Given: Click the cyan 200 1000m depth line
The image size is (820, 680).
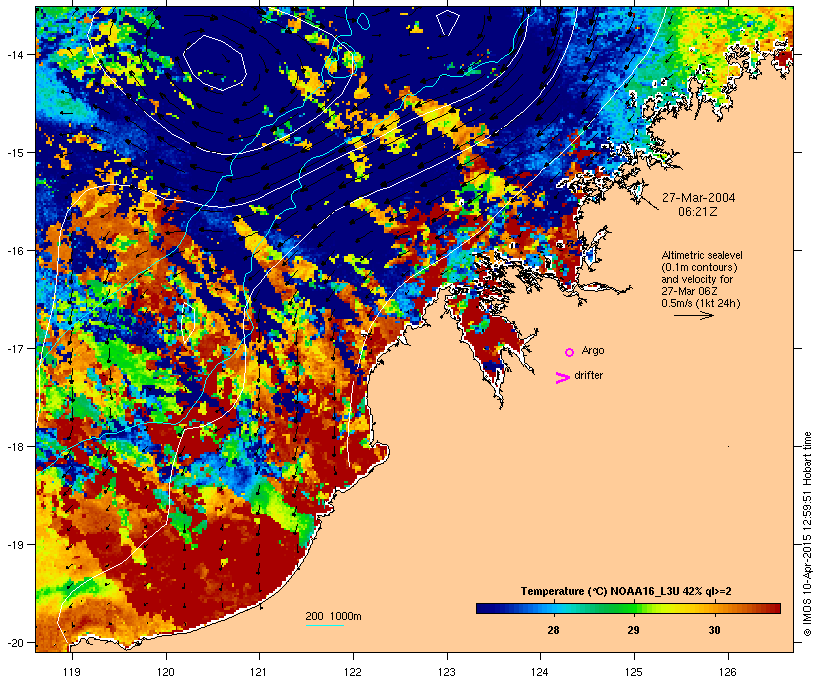Looking at the screenshot, I should tap(325, 625).
